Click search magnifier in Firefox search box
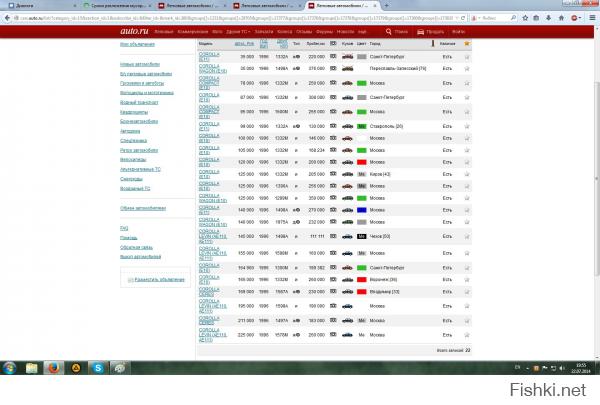This screenshot has width=600, height=405. pos(514,18)
